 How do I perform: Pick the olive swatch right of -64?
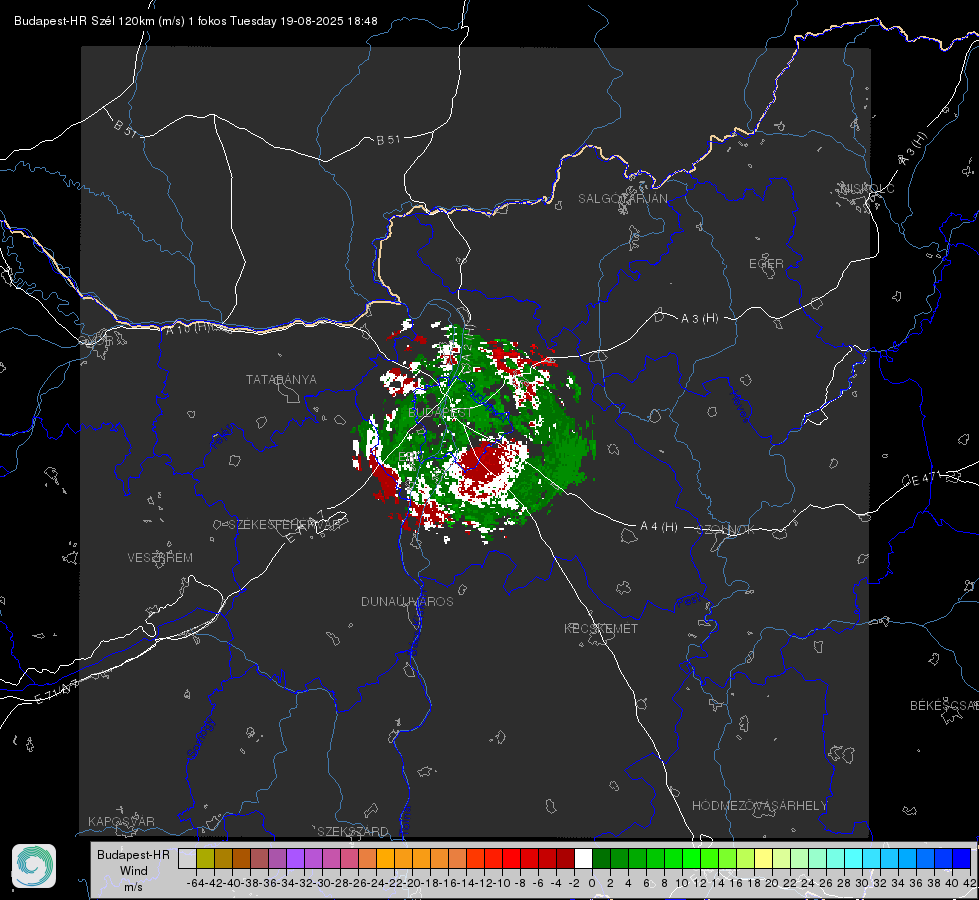(x=205, y=858)
